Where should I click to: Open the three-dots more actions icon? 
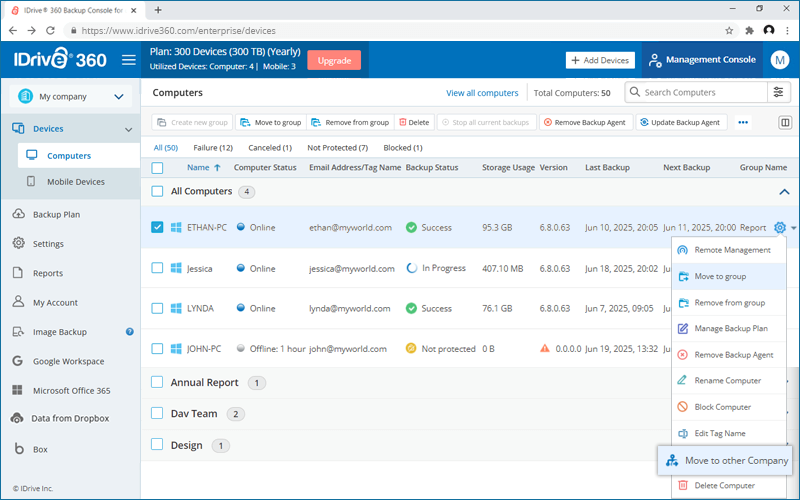(x=743, y=122)
